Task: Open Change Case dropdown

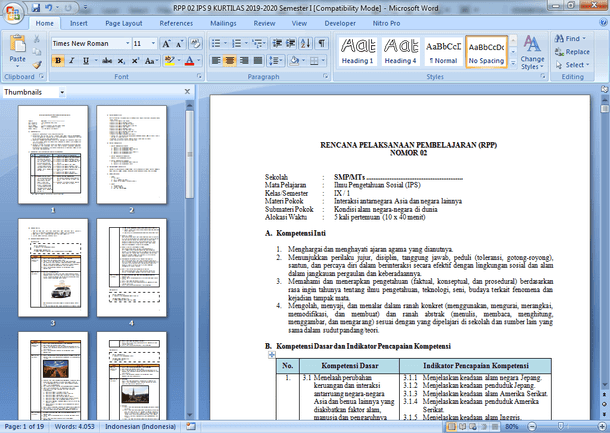Action: click(x=151, y=61)
